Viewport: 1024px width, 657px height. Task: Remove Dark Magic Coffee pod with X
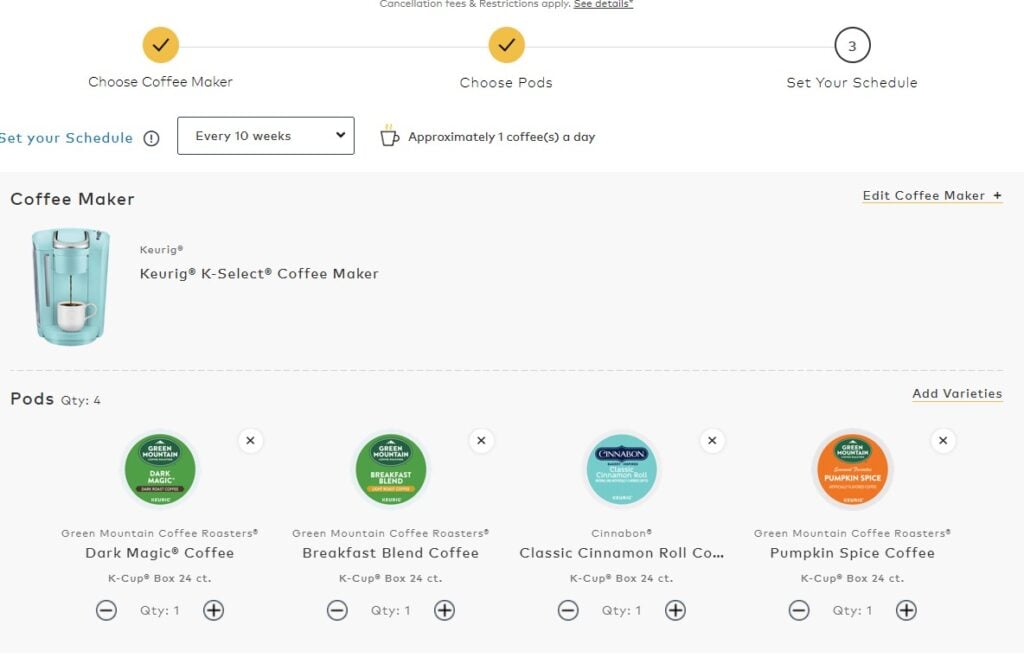tap(250, 440)
